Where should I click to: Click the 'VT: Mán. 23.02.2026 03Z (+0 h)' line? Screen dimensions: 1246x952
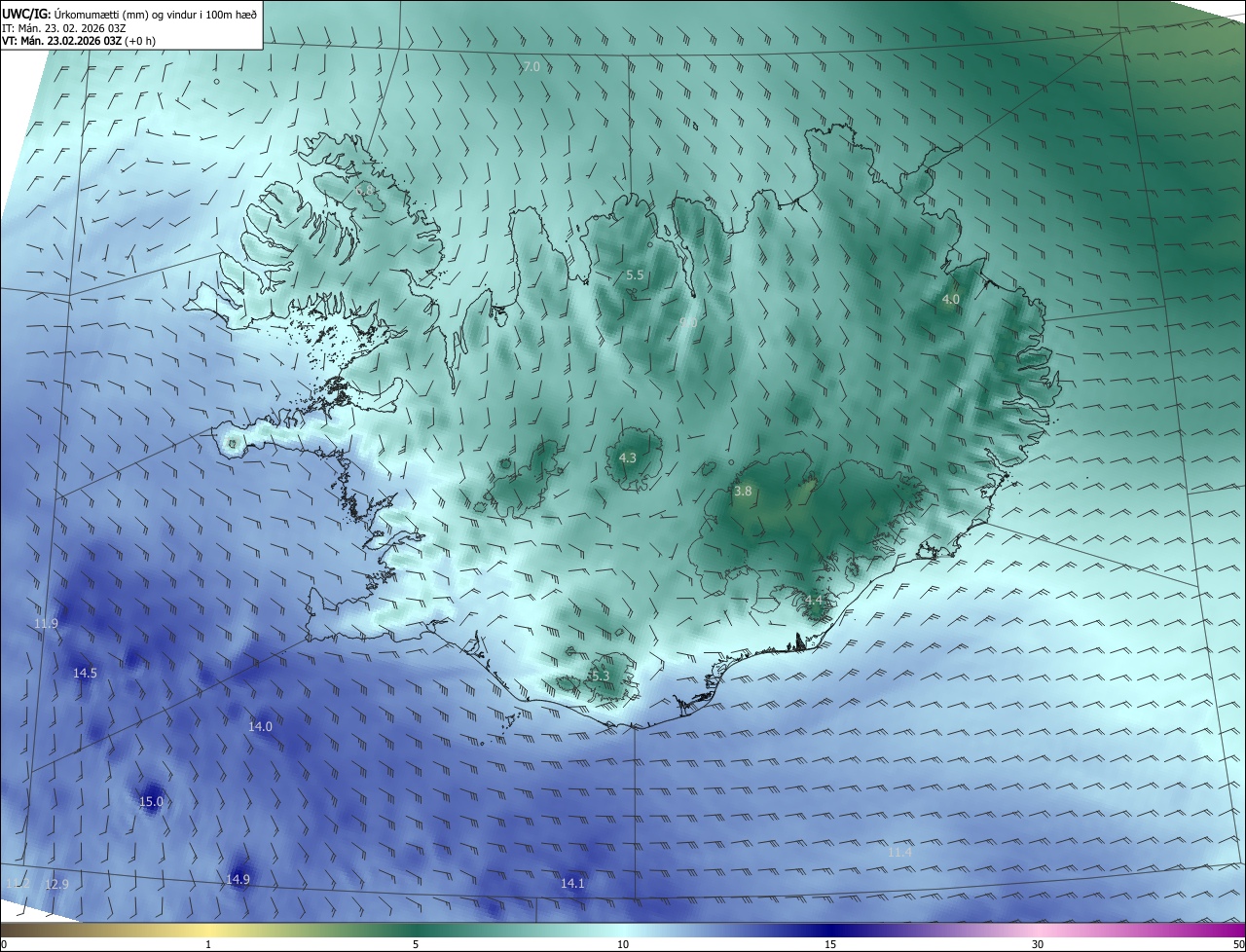pyautogui.click(x=79, y=41)
